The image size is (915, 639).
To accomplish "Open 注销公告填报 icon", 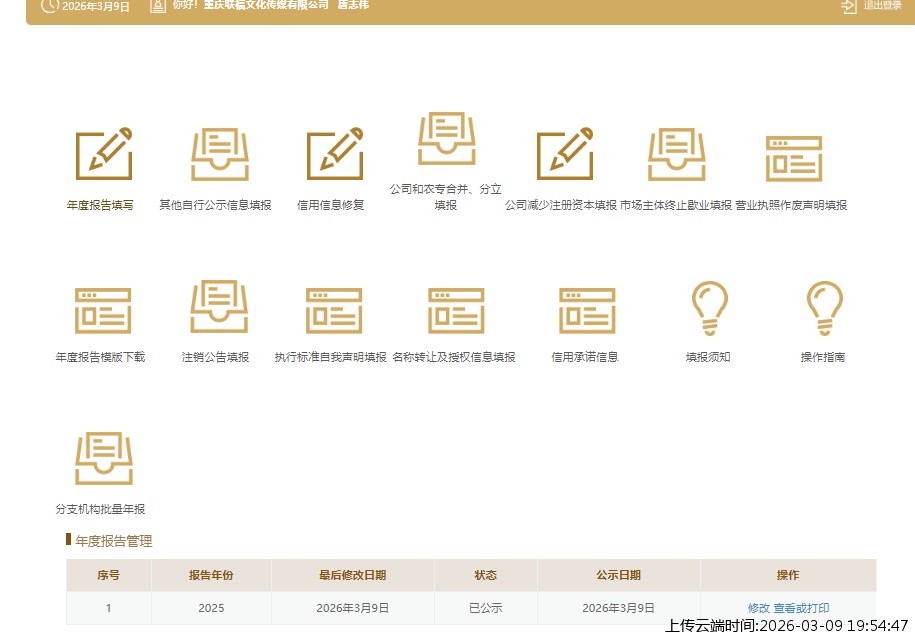I will 219,307.
